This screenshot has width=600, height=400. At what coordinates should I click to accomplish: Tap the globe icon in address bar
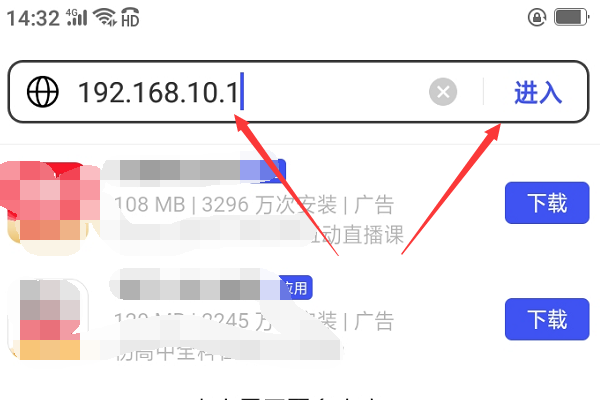(x=42, y=92)
